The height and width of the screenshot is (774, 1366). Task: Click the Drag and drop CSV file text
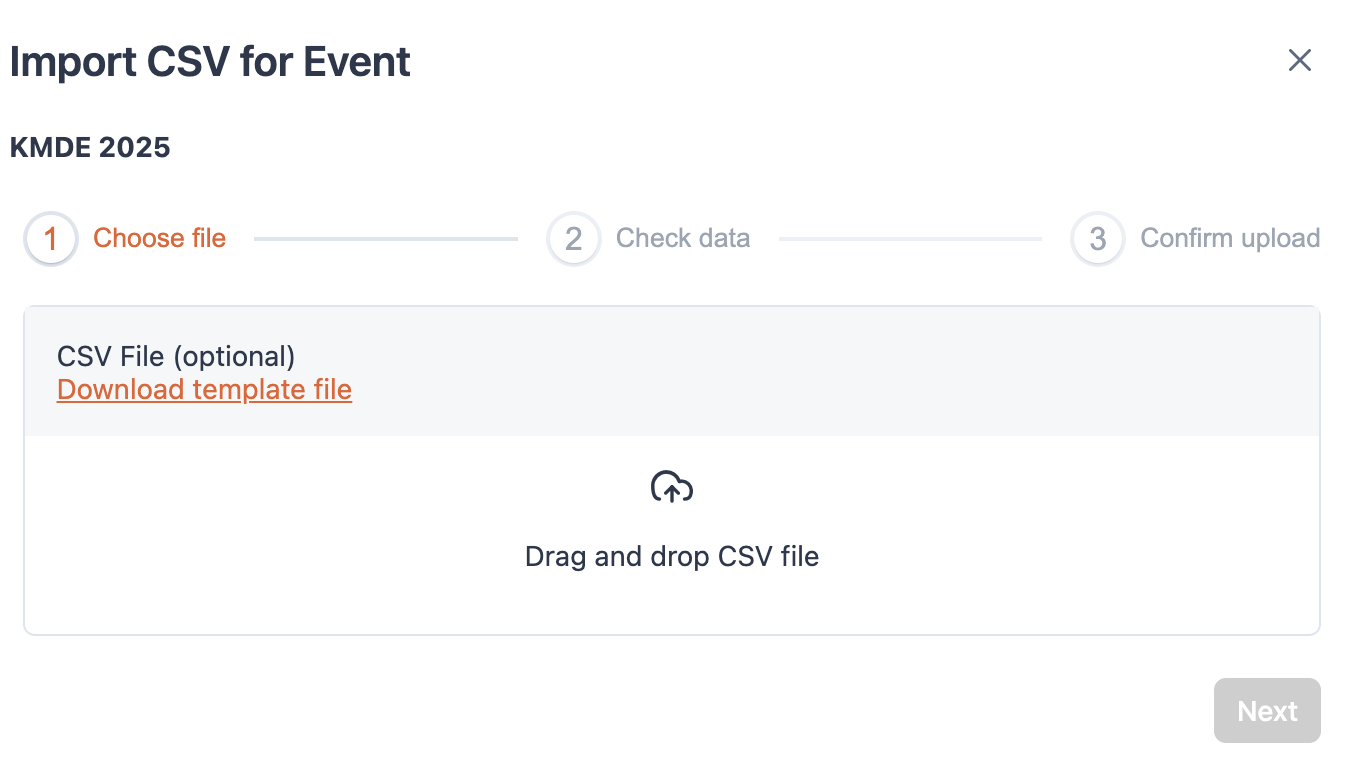tap(672, 556)
